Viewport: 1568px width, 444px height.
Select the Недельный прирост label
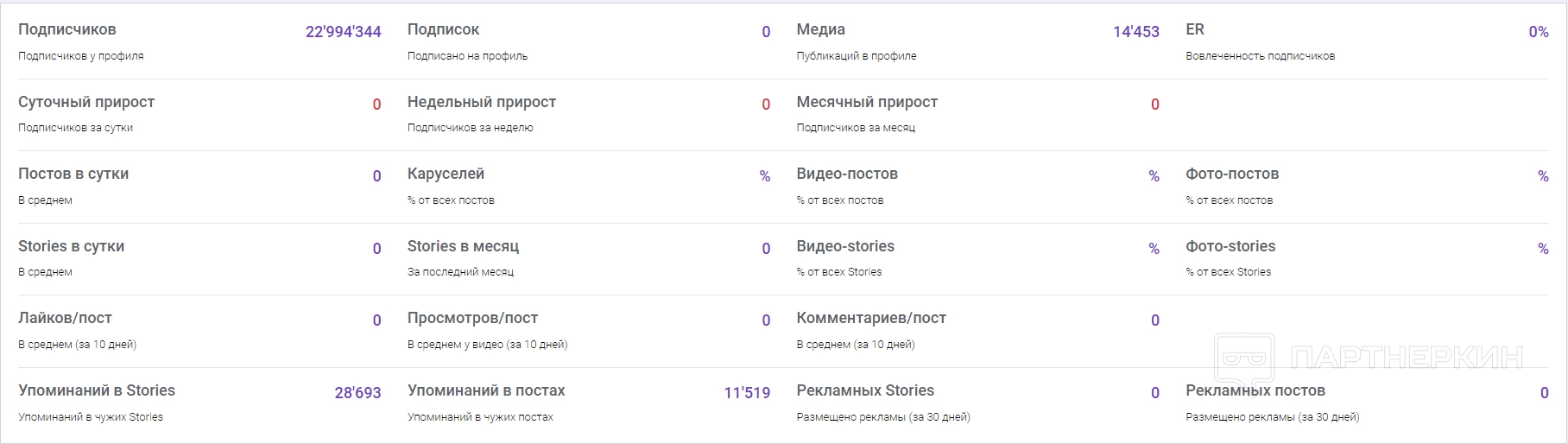coord(481,102)
